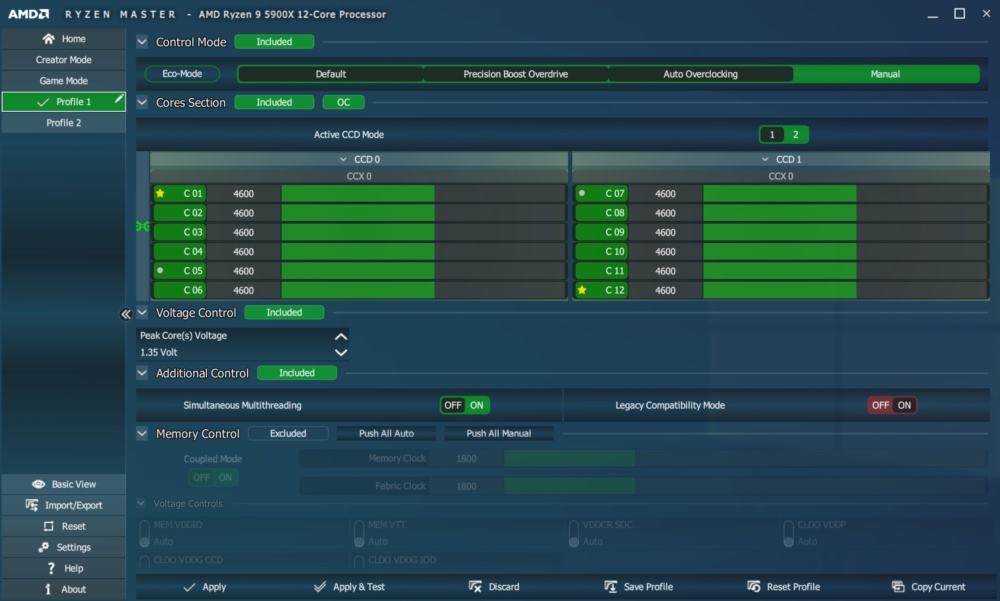The width and height of the screenshot is (1000, 601).
Task: Go to the Home page
Action: pyautogui.click(x=63, y=39)
